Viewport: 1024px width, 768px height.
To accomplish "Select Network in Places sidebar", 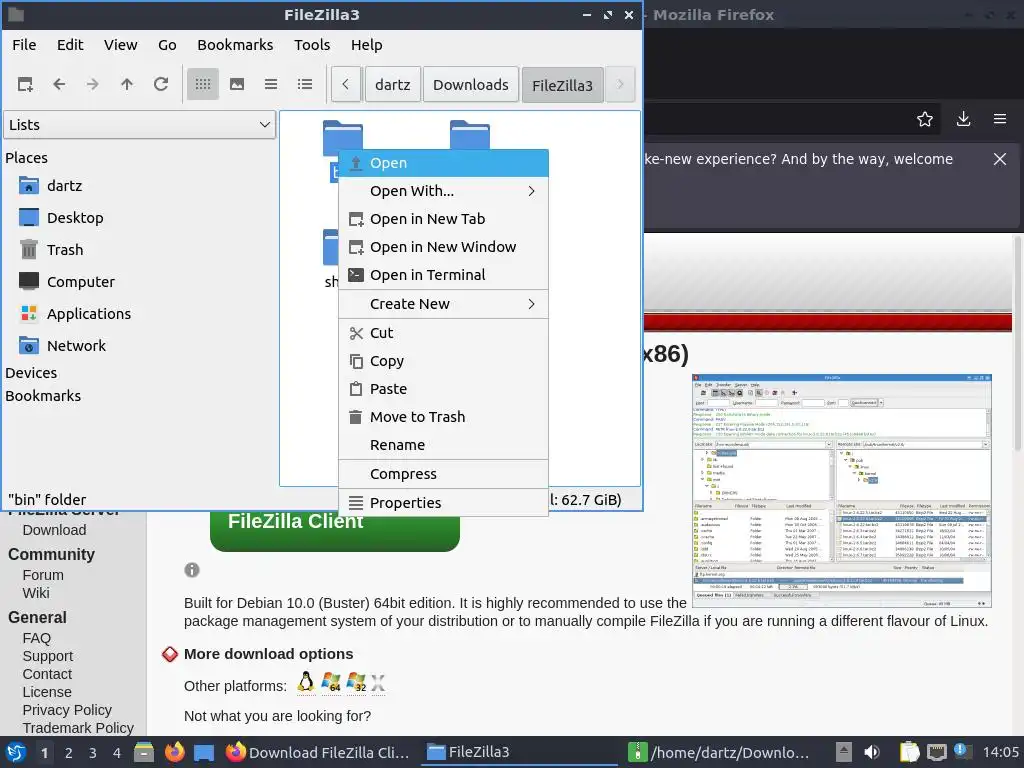I will [63, 346].
